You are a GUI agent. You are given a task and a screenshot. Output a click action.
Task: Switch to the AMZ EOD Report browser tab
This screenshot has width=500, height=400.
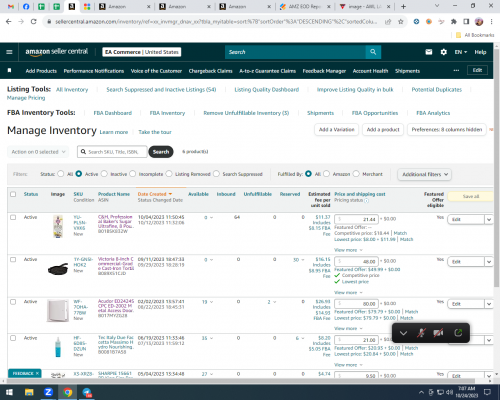pyautogui.click(x=304, y=7)
